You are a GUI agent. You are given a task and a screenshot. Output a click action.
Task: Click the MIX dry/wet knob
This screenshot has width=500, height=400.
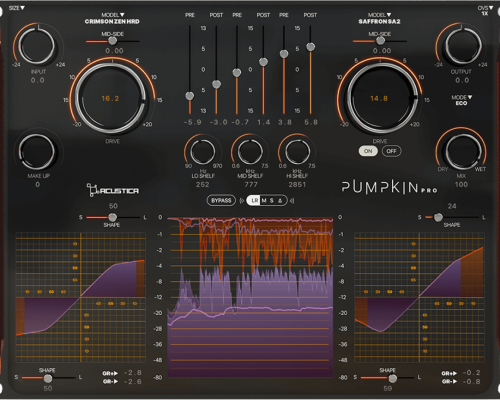[x=463, y=151]
